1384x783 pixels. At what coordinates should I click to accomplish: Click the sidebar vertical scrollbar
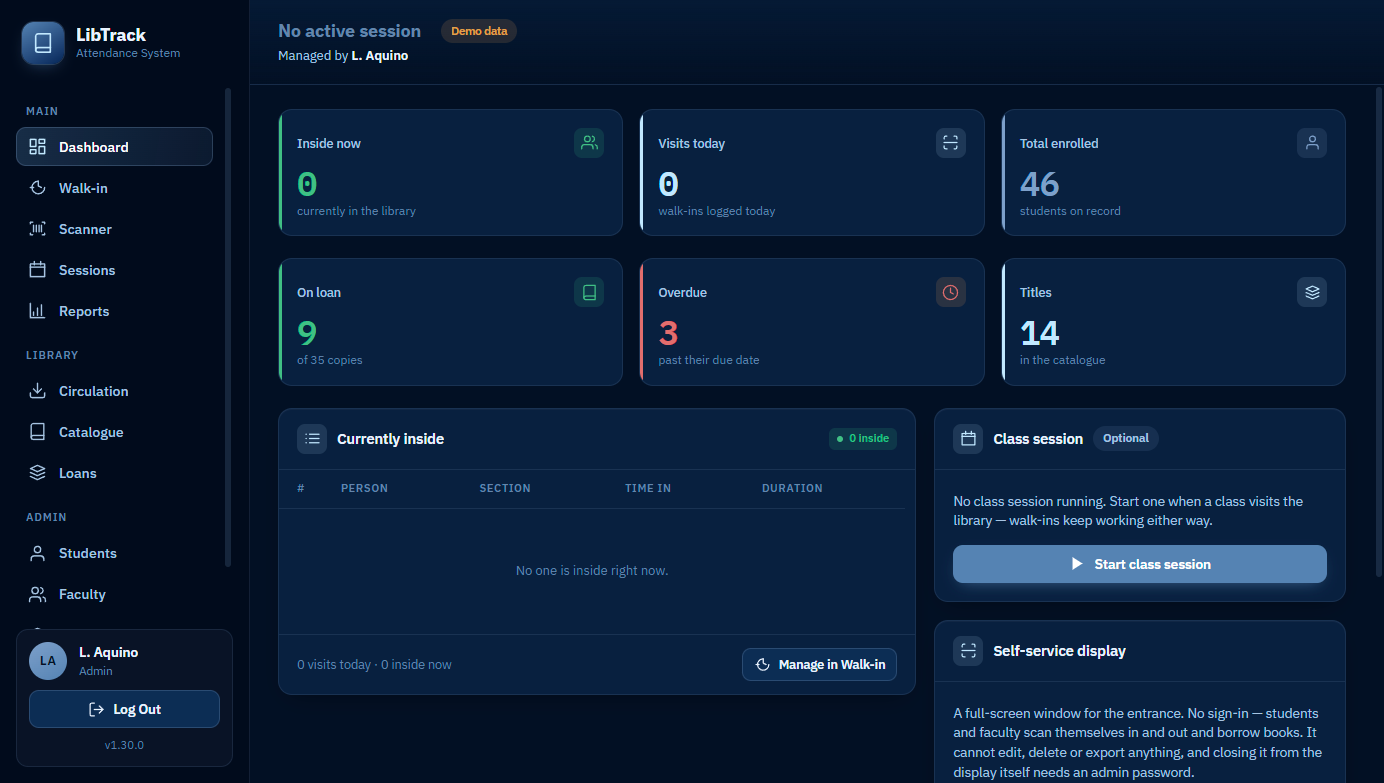(228, 327)
